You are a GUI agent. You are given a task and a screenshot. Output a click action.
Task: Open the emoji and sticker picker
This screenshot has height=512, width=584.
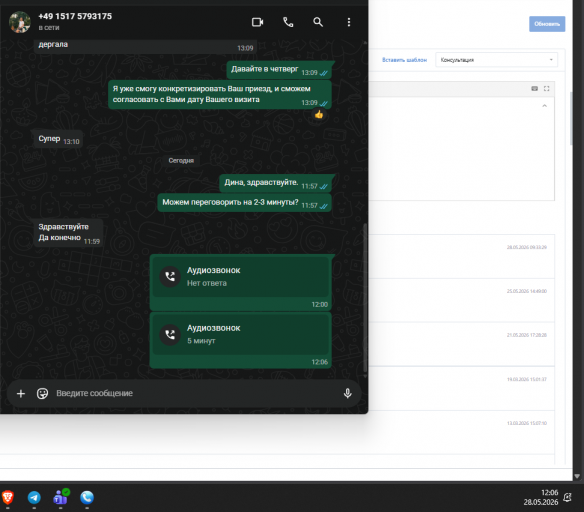tap(42, 393)
